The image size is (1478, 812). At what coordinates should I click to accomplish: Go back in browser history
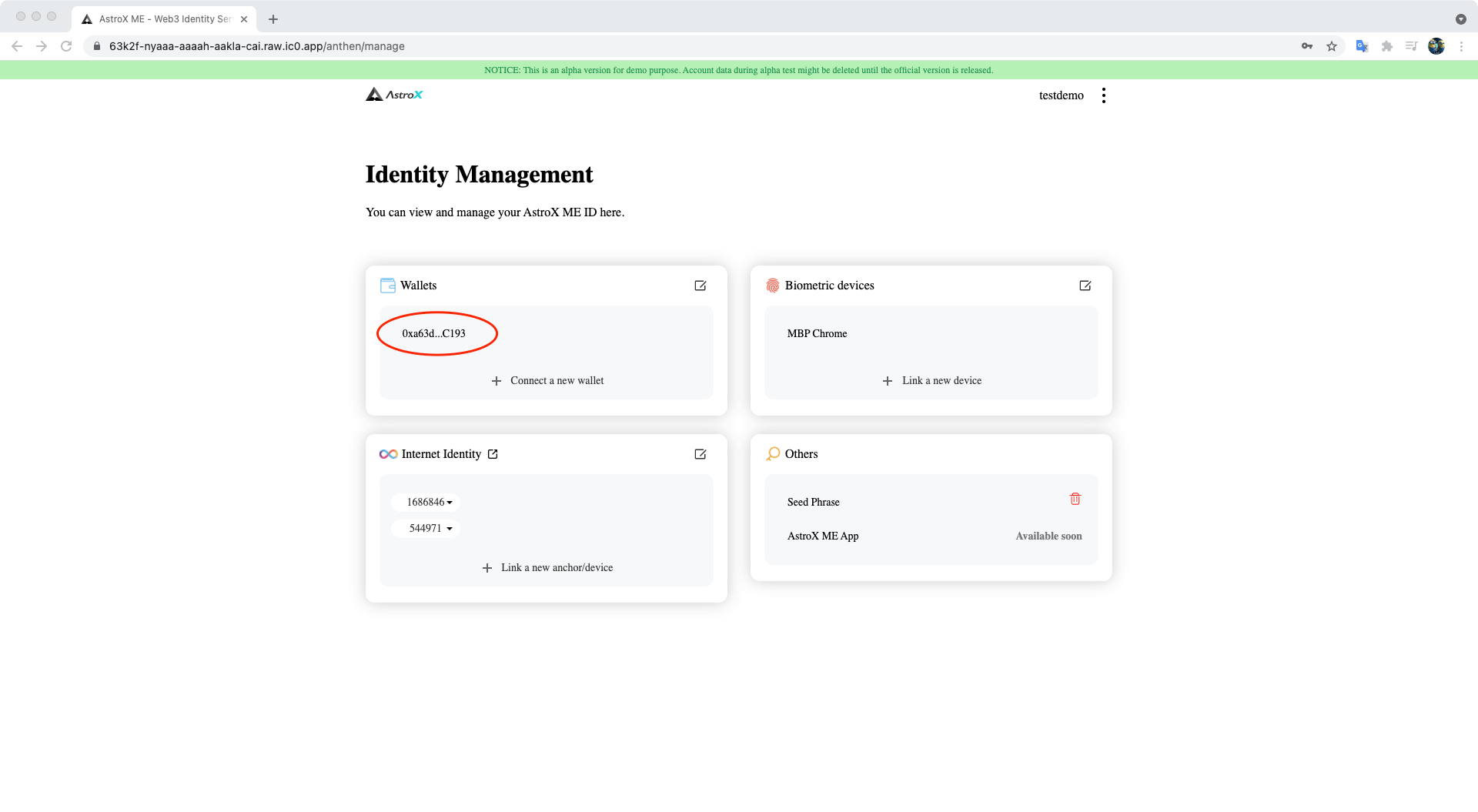17,46
